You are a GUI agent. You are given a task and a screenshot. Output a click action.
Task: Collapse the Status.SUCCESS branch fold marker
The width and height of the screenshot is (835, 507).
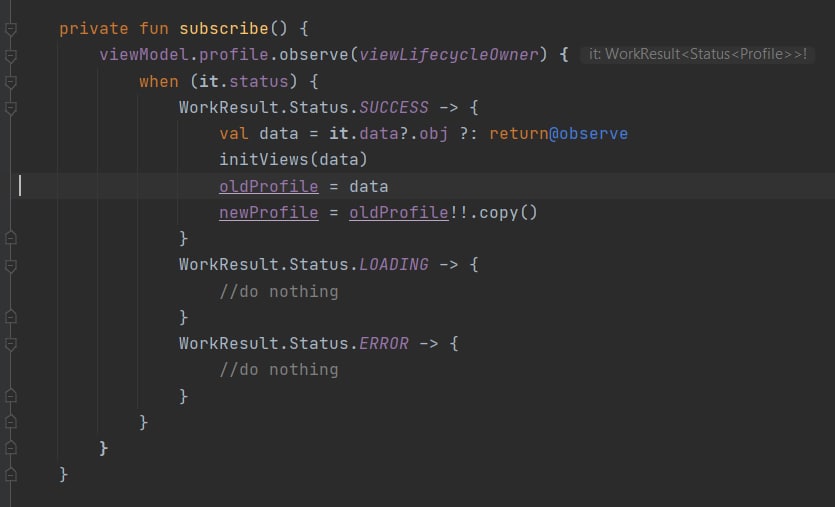click(x=11, y=108)
